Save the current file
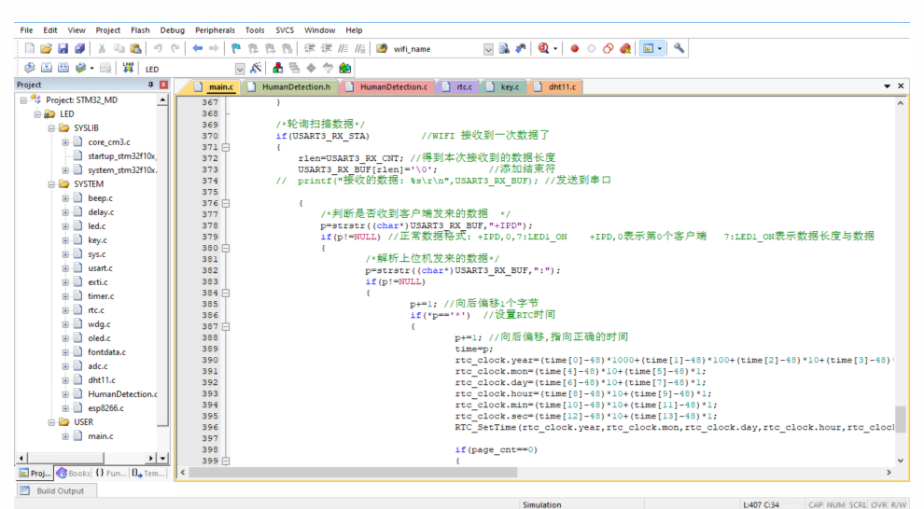 (63, 49)
